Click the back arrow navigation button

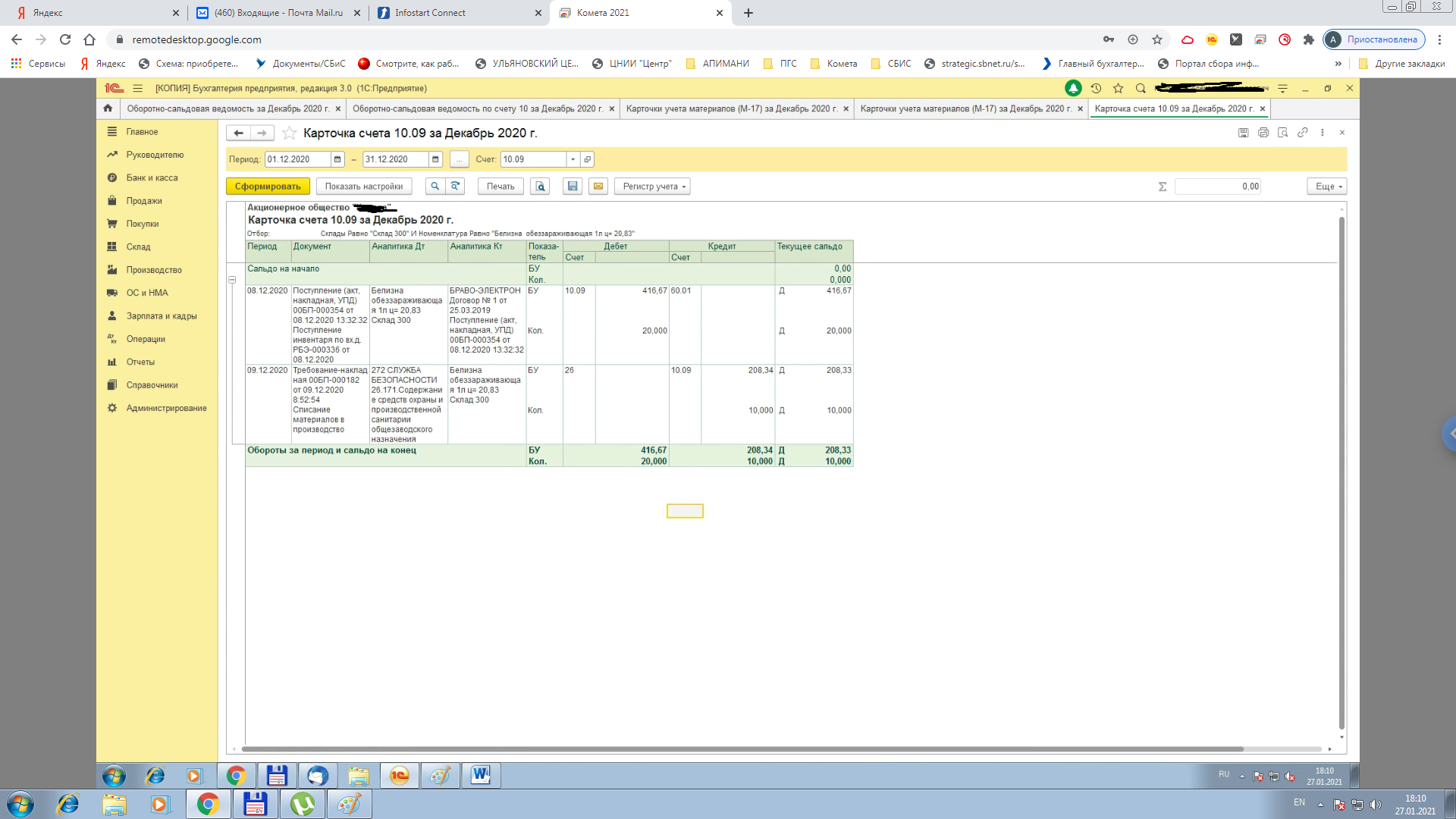tap(238, 133)
